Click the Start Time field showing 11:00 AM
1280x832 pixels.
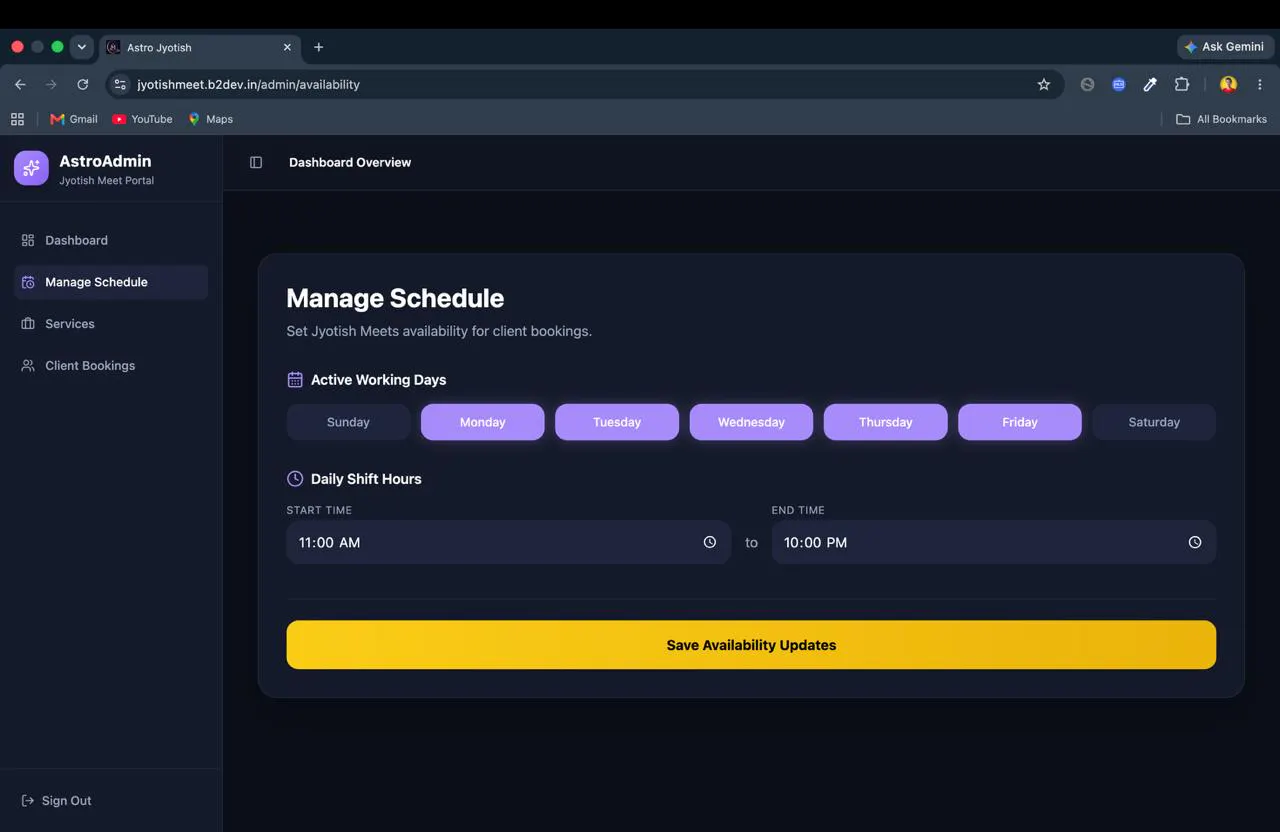click(509, 542)
